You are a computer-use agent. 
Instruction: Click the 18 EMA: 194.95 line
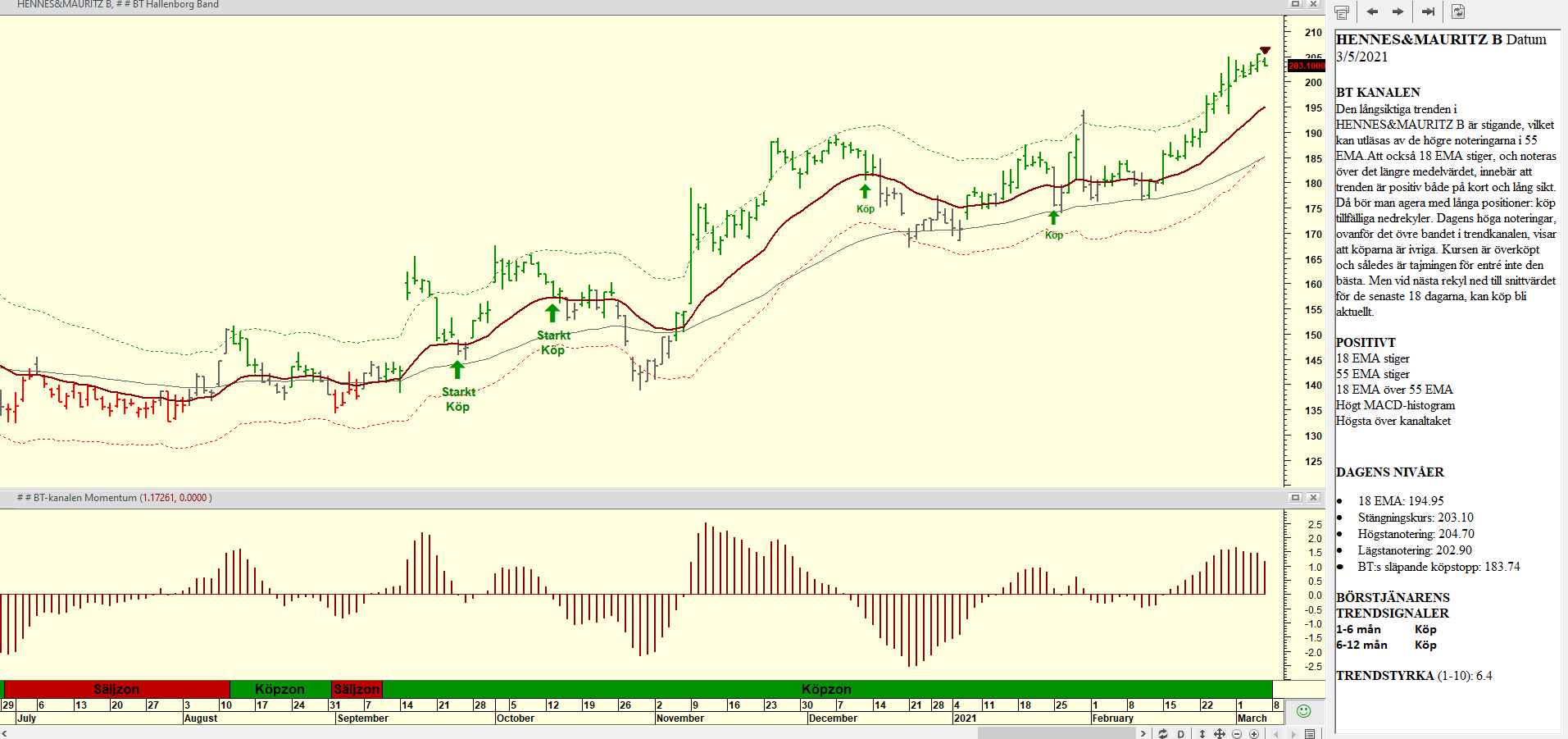[1401, 500]
